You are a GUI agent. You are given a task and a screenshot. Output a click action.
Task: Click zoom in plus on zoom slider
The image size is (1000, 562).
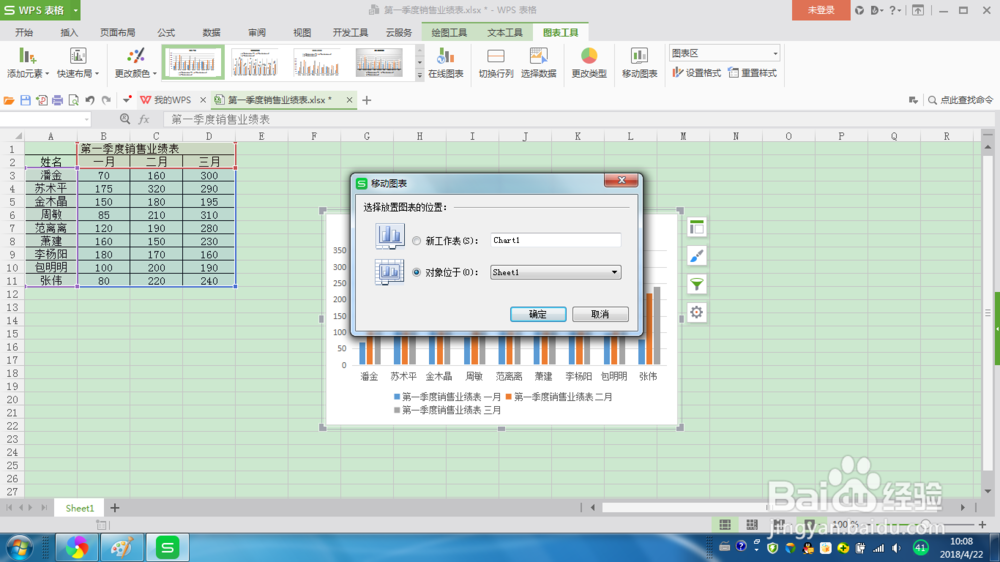tap(982, 524)
